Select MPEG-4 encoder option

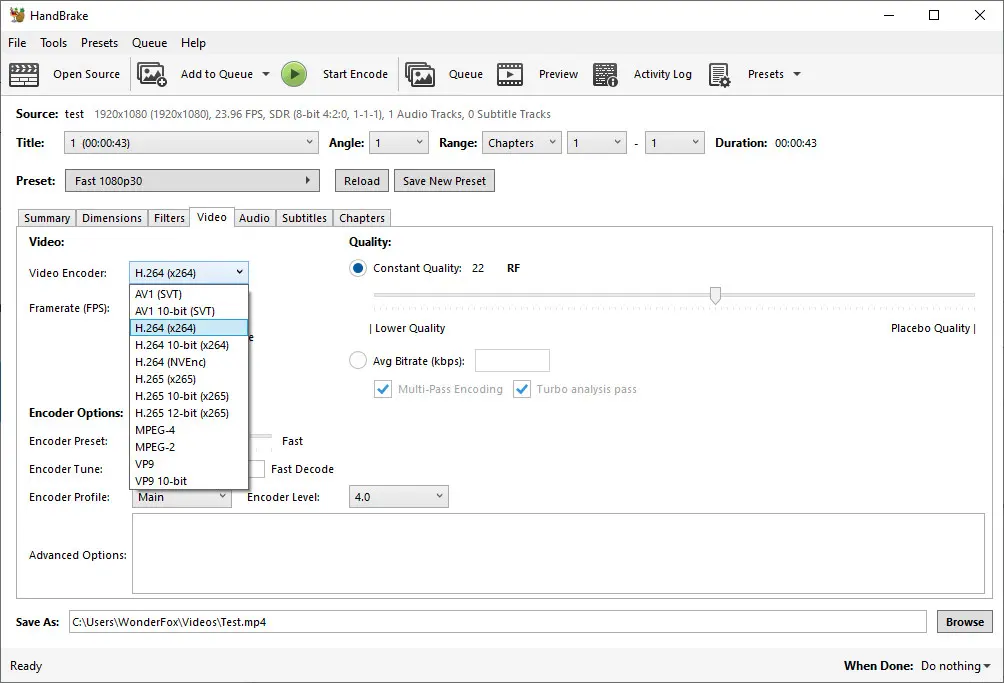pyautogui.click(x=189, y=430)
